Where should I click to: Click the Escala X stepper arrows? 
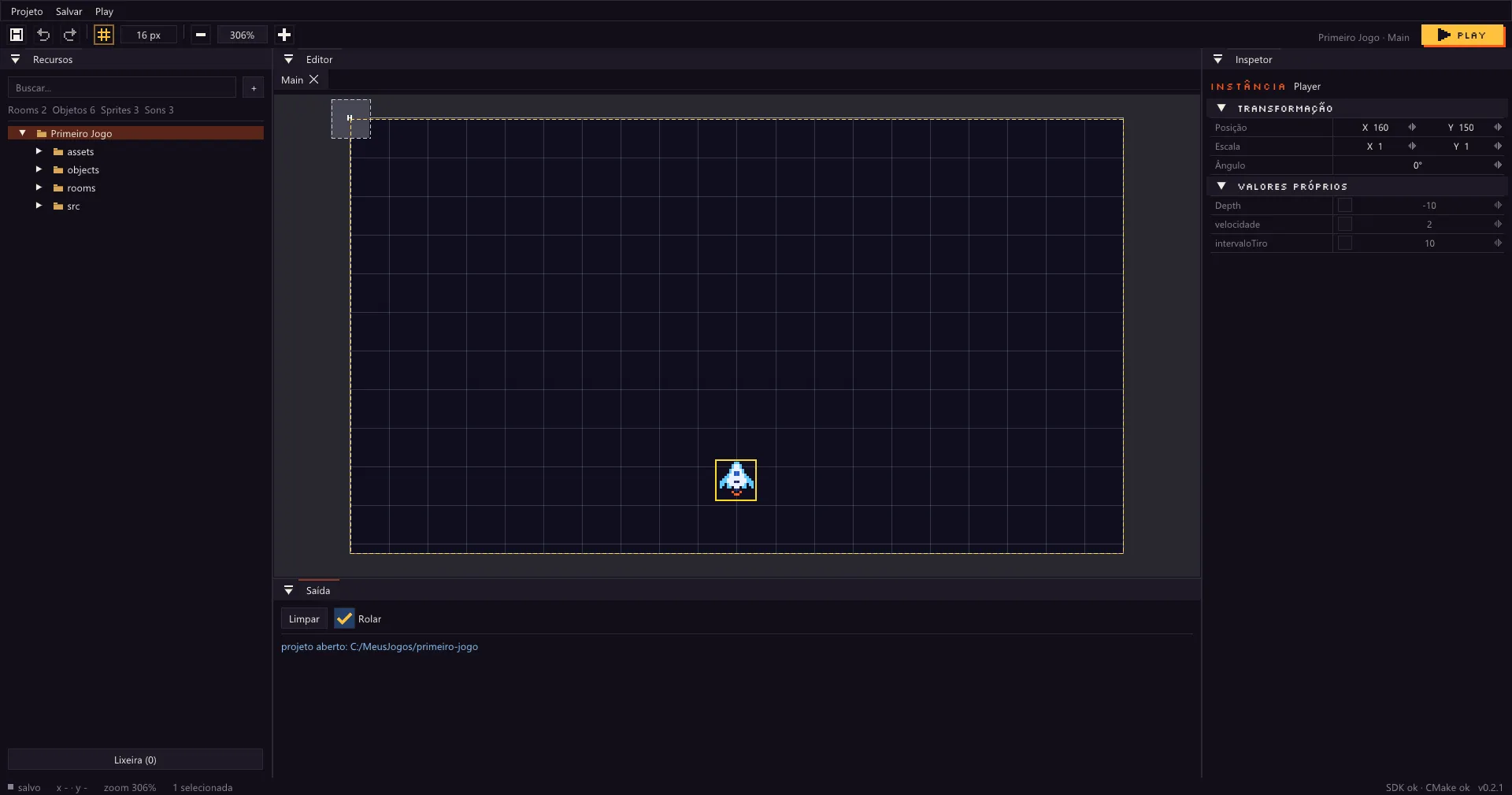[1412, 146]
